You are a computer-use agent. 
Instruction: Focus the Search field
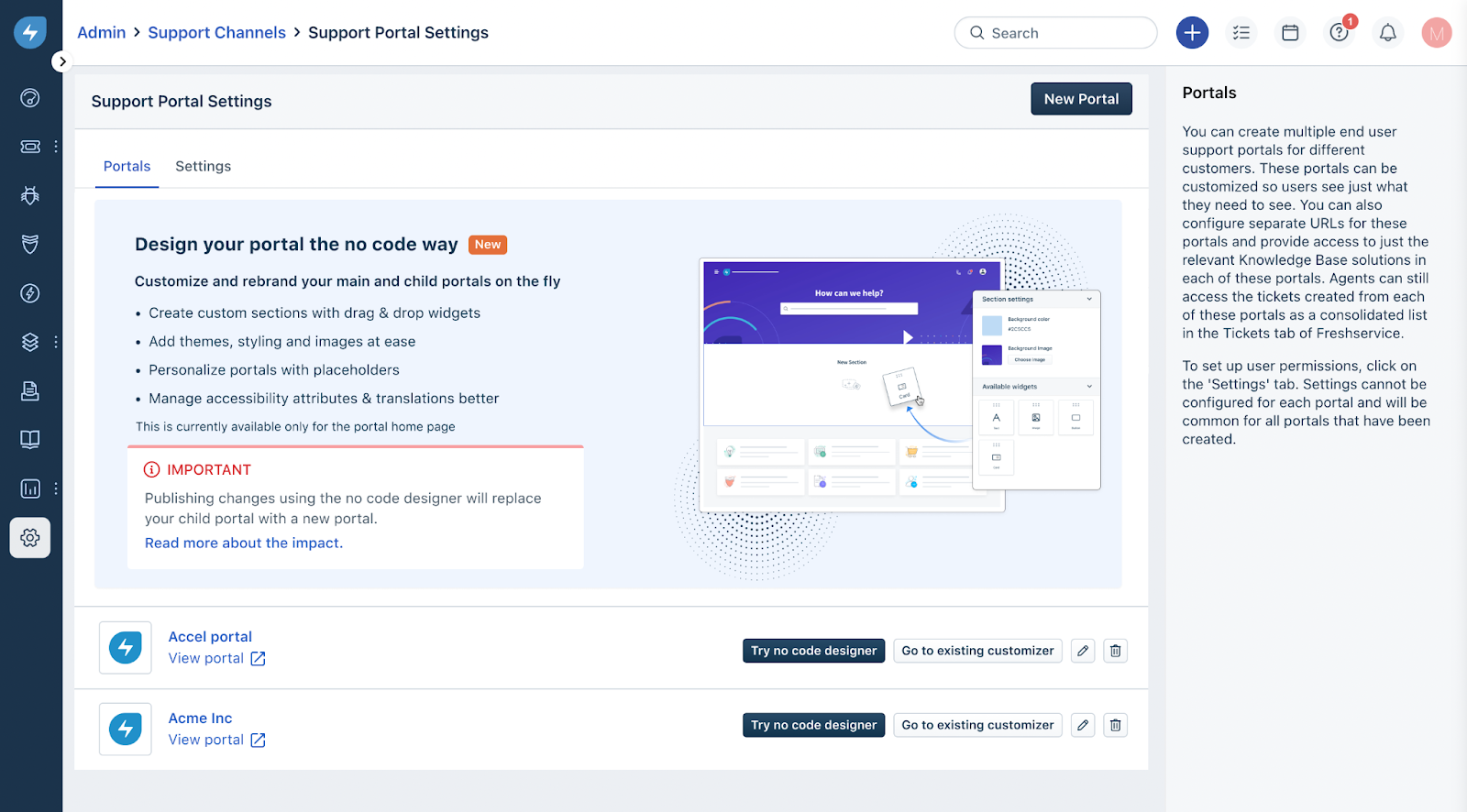tap(1056, 33)
